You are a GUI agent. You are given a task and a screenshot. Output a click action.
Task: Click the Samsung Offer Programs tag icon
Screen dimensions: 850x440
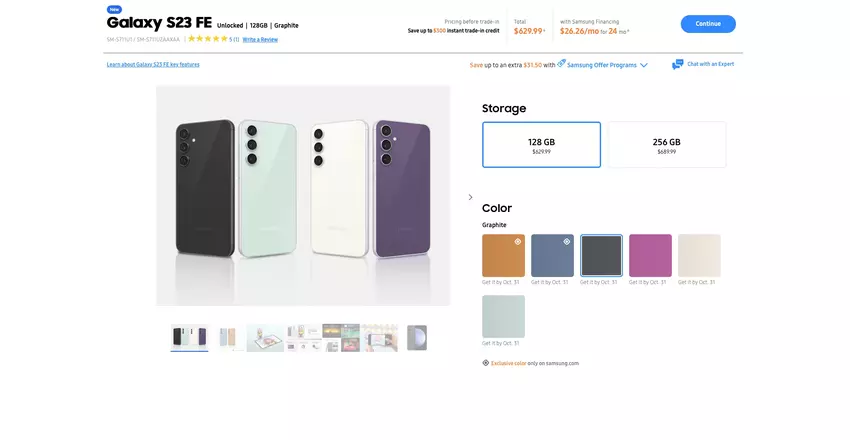pyautogui.click(x=562, y=63)
